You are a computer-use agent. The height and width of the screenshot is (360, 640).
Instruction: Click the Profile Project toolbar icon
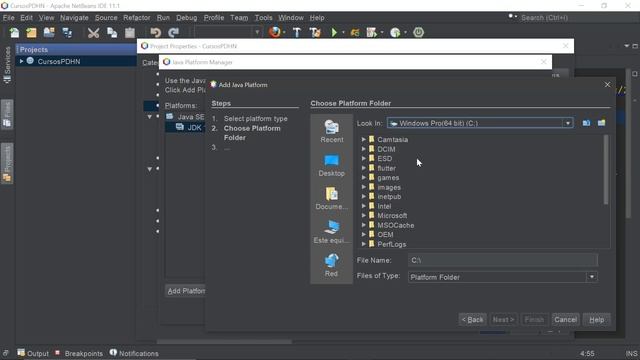(x=395, y=33)
